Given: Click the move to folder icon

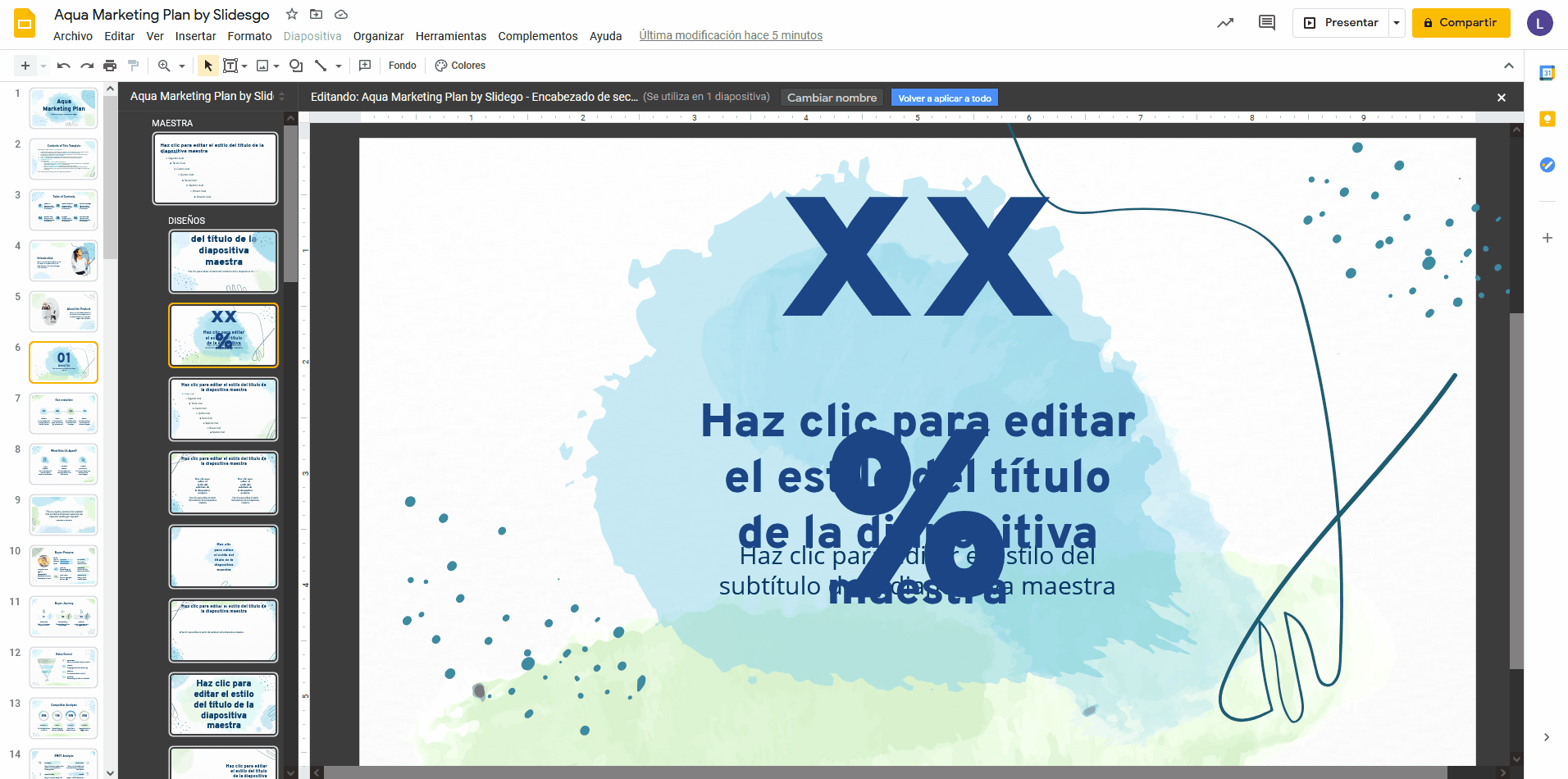Looking at the screenshot, I should [317, 14].
